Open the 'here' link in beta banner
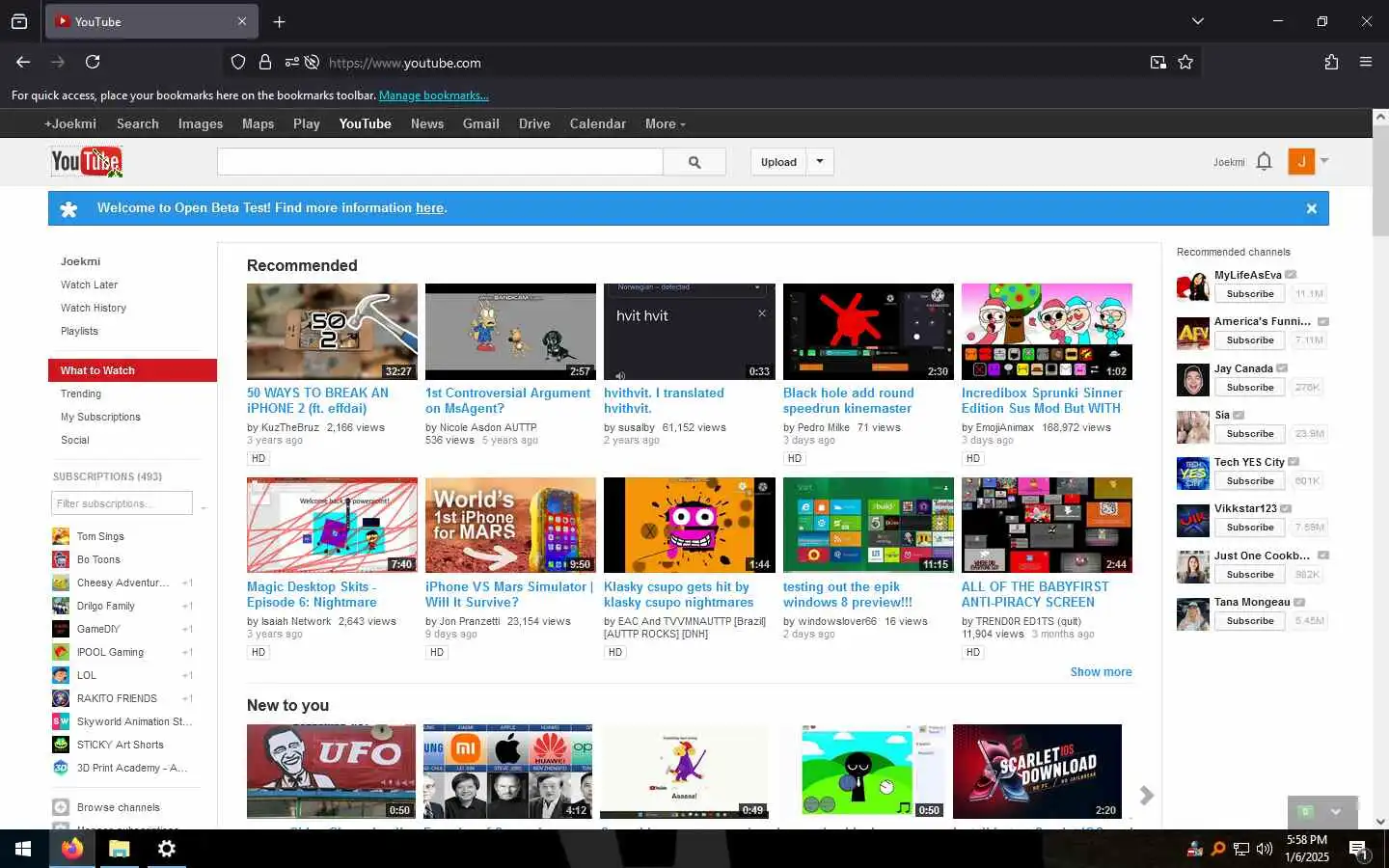Image resolution: width=1389 pixels, height=868 pixels. (x=429, y=208)
